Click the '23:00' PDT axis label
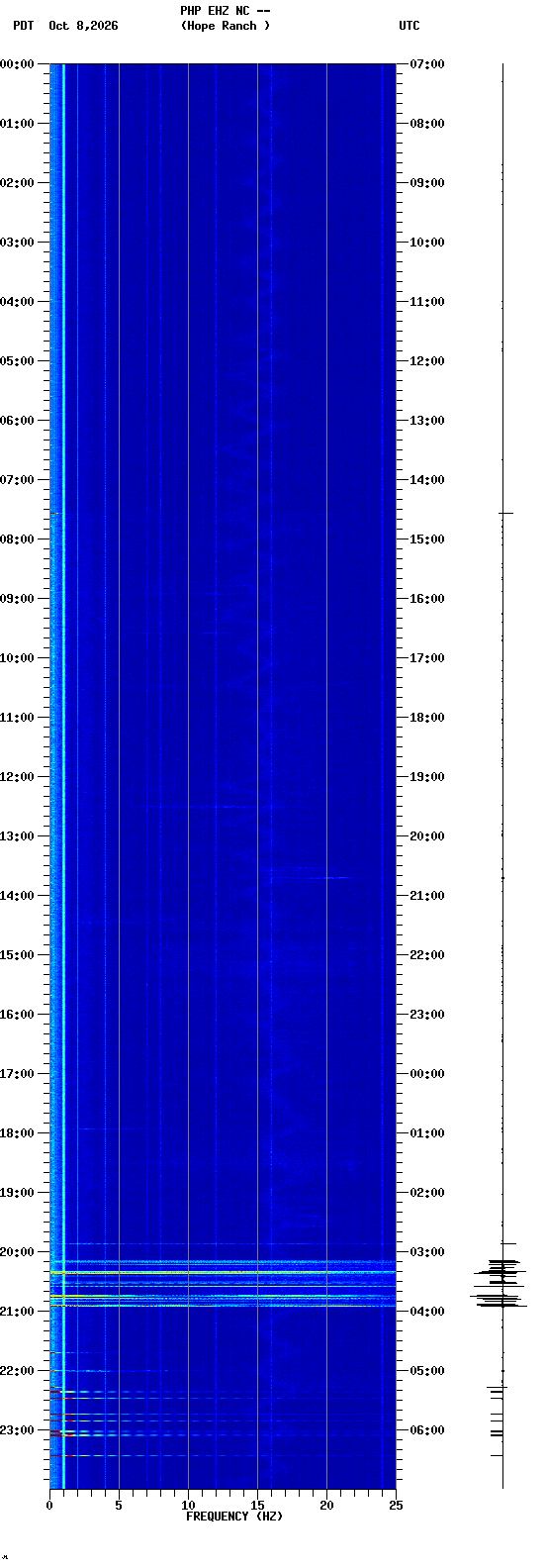Viewport: 546px width, 1568px height. (17, 1430)
